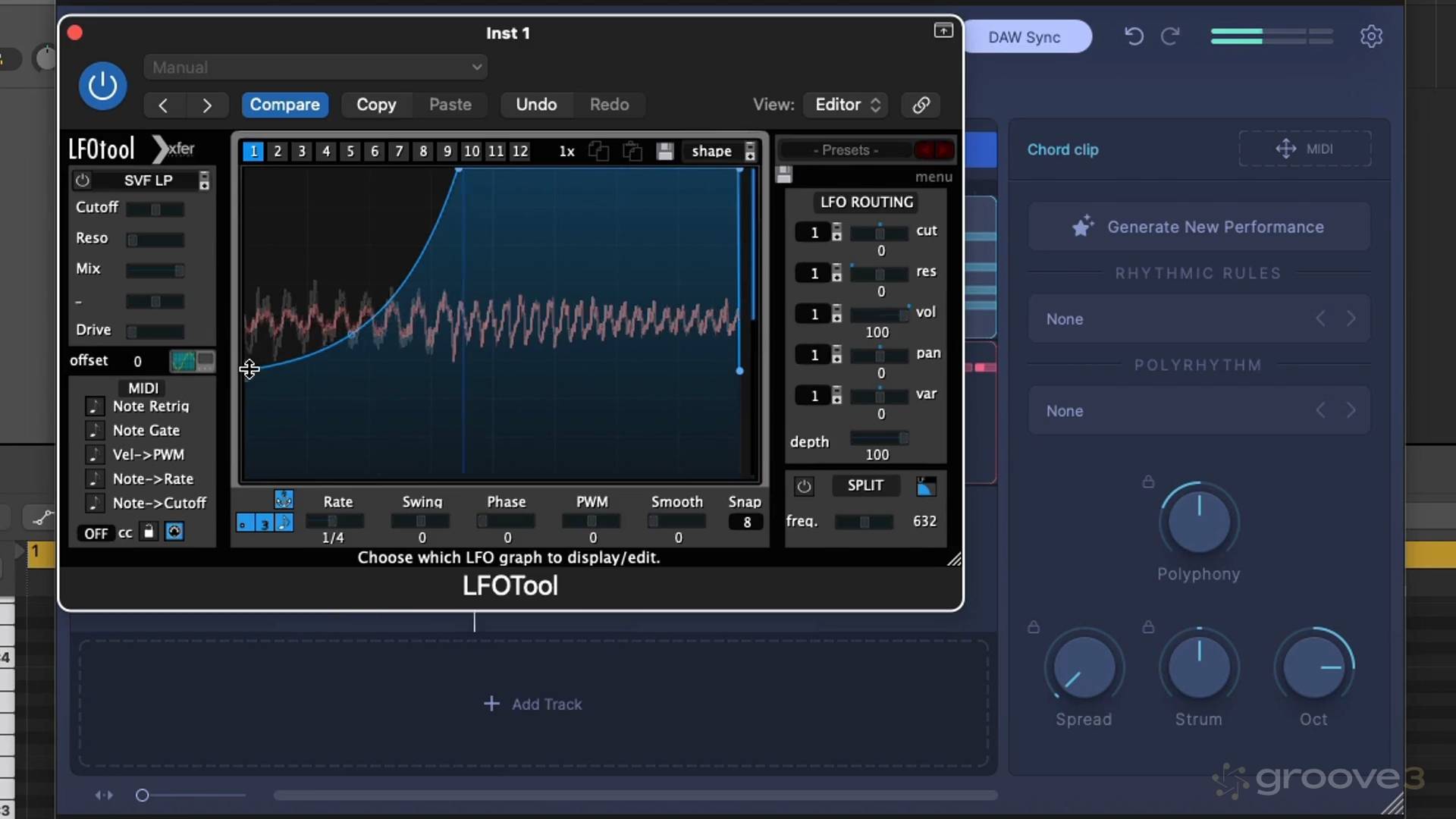
Task: Click DAW Sync button
Action: pyautogui.click(x=1025, y=37)
